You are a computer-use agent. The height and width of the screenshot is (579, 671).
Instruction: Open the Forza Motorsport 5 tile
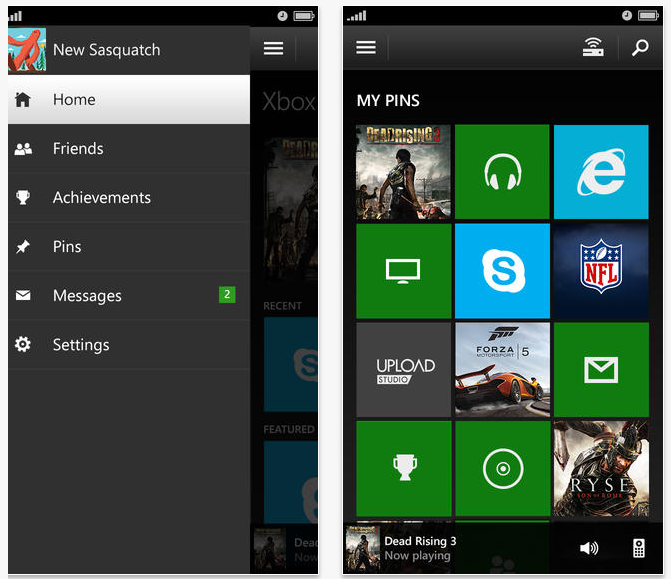click(502, 370)
